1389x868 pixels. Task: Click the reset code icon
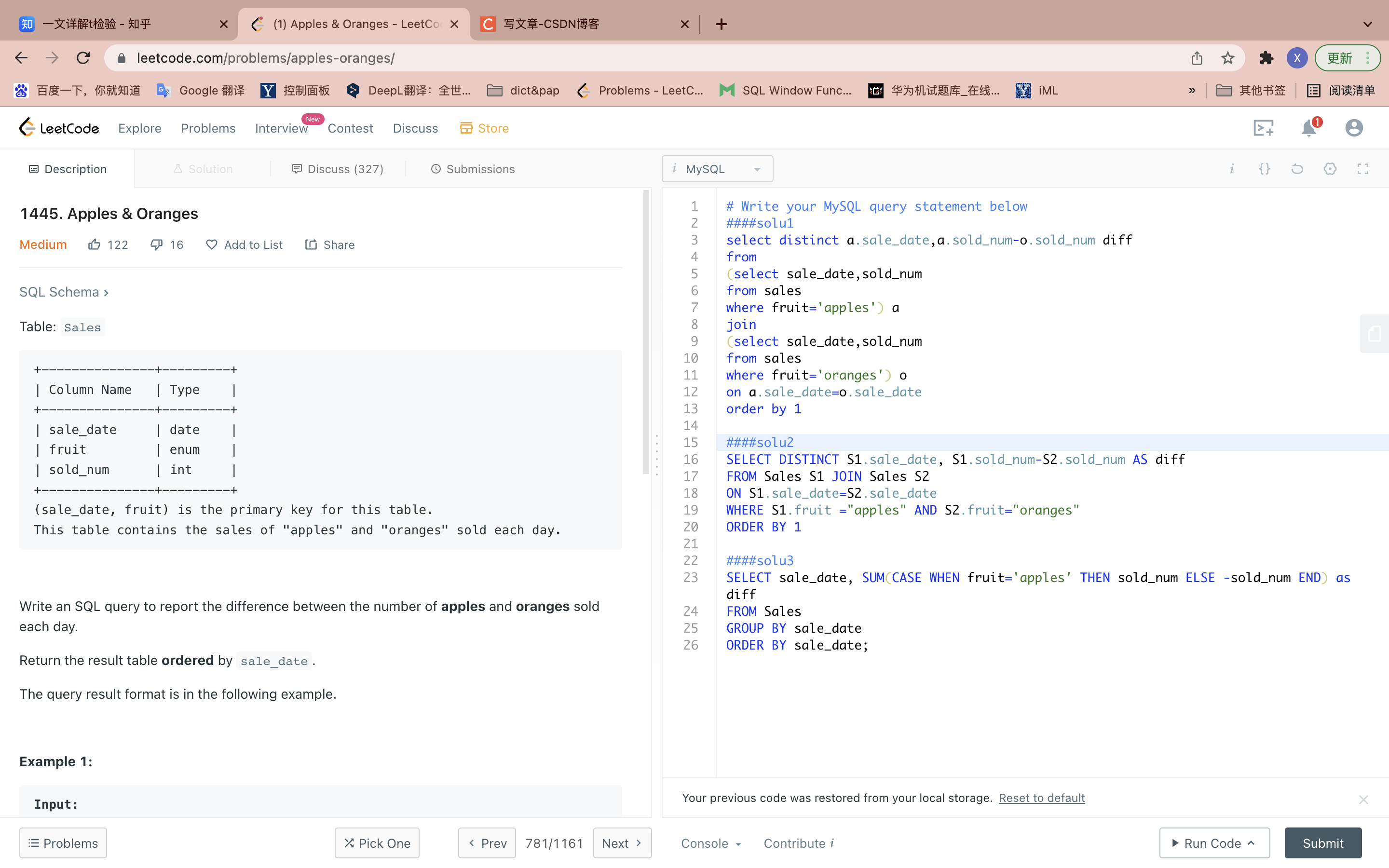click(x=1297, y=169)
